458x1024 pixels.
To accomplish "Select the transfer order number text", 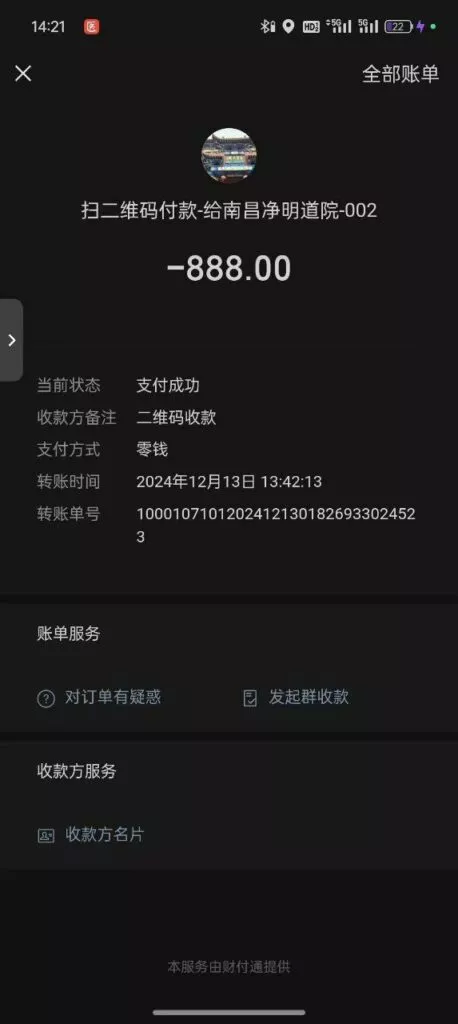I will click(x=276, y=525).
